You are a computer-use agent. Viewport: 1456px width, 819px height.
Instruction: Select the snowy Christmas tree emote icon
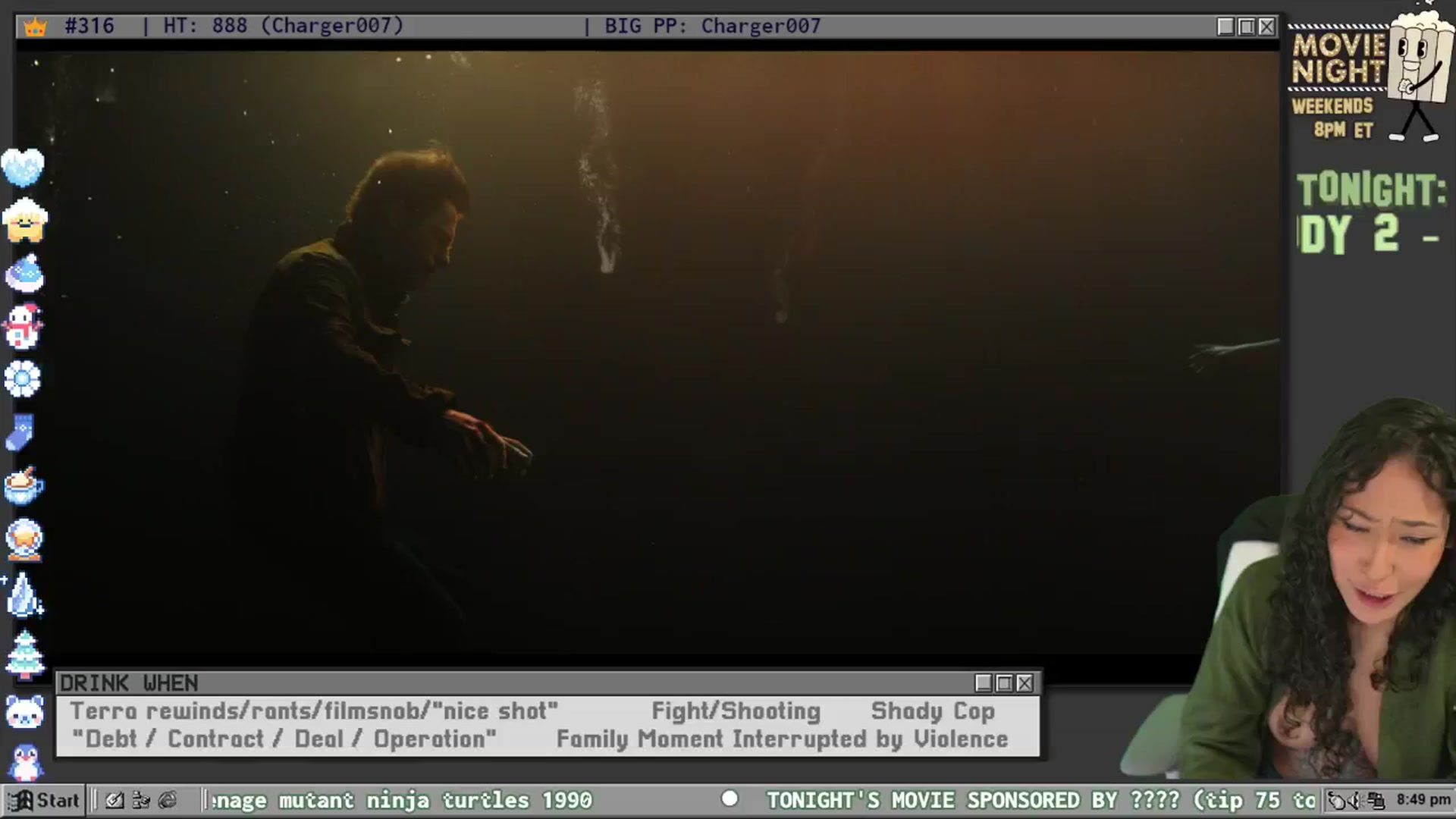[25, 654]
